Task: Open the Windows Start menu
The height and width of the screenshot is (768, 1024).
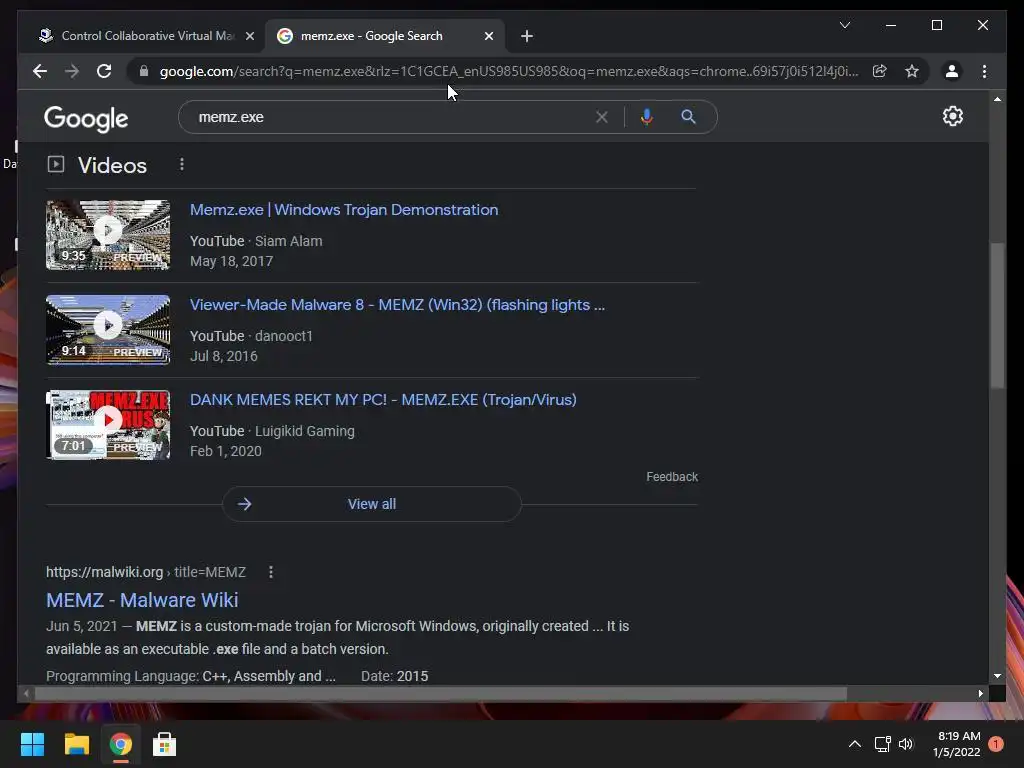Action: (x=32, y=744)
